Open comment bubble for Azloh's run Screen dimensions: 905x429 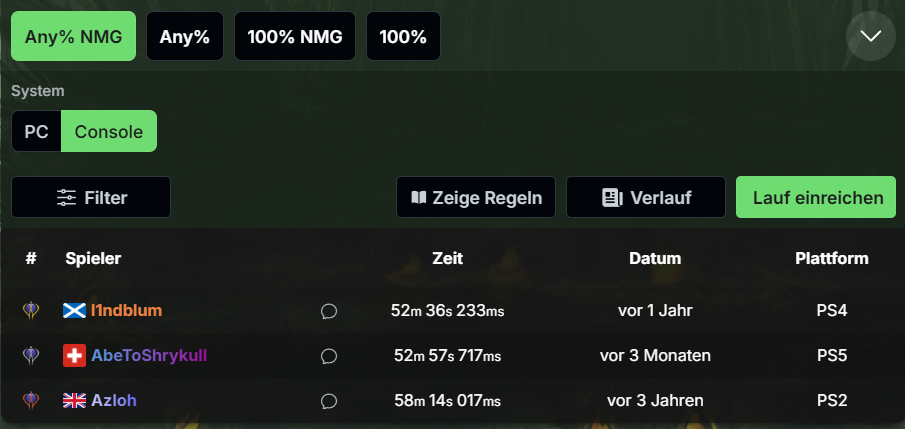point(329,400)
